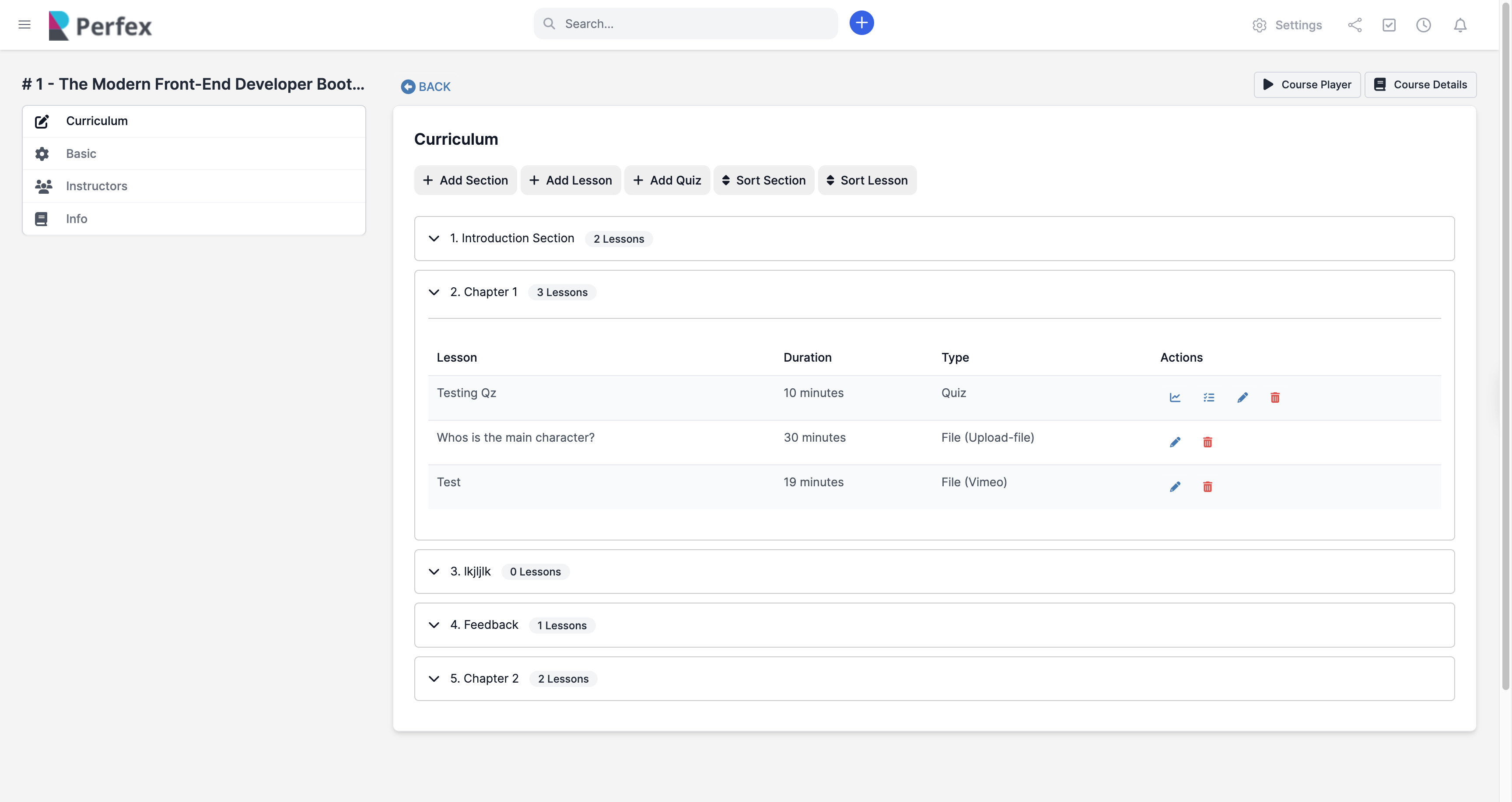The height and width of the screenshot is (802, 1512).
Task: Collapse the Chapter 1 section
Action: point(434,292)
